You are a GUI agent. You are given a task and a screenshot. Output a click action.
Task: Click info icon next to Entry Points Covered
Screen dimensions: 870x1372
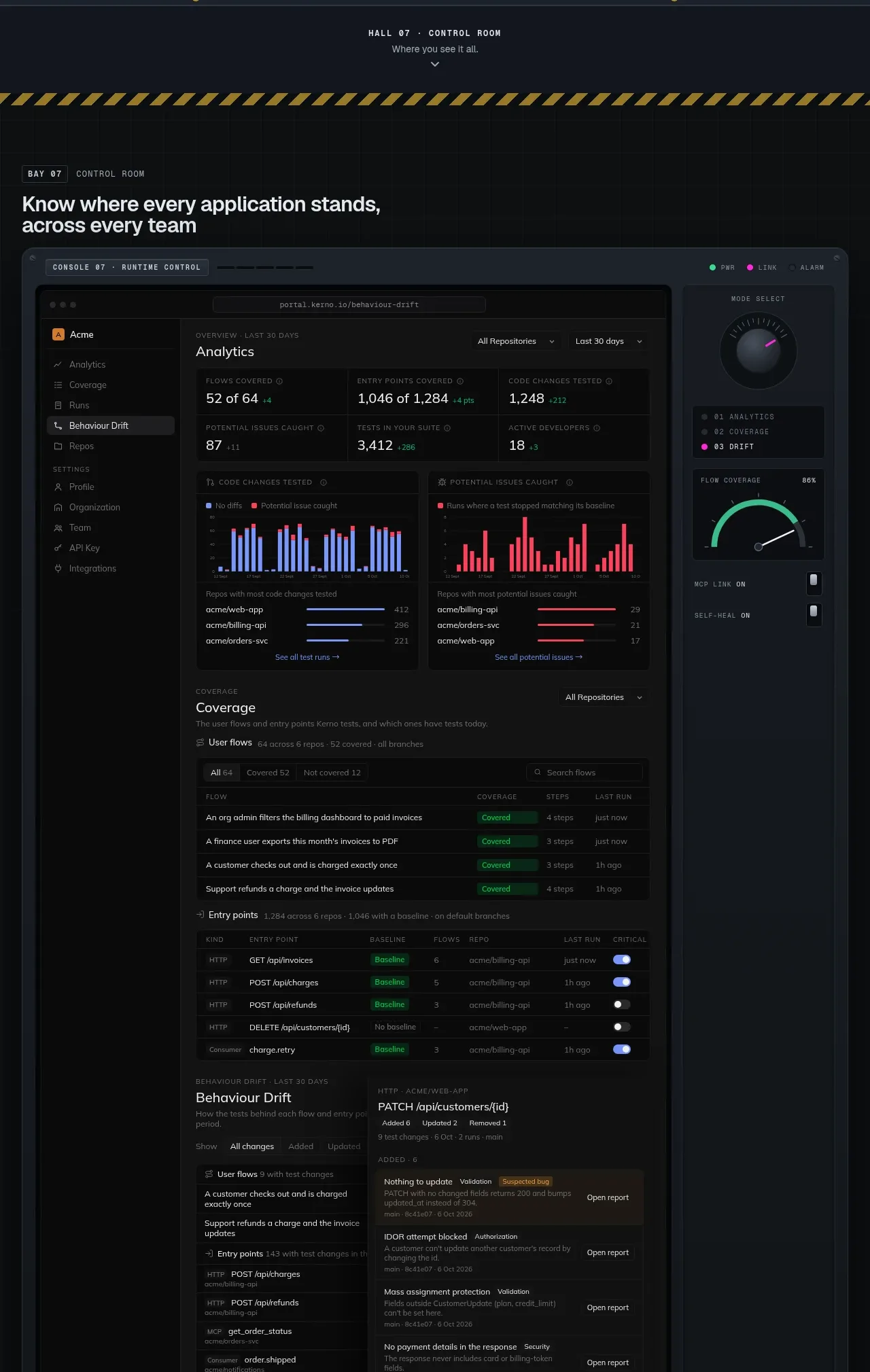pos(460,381)
